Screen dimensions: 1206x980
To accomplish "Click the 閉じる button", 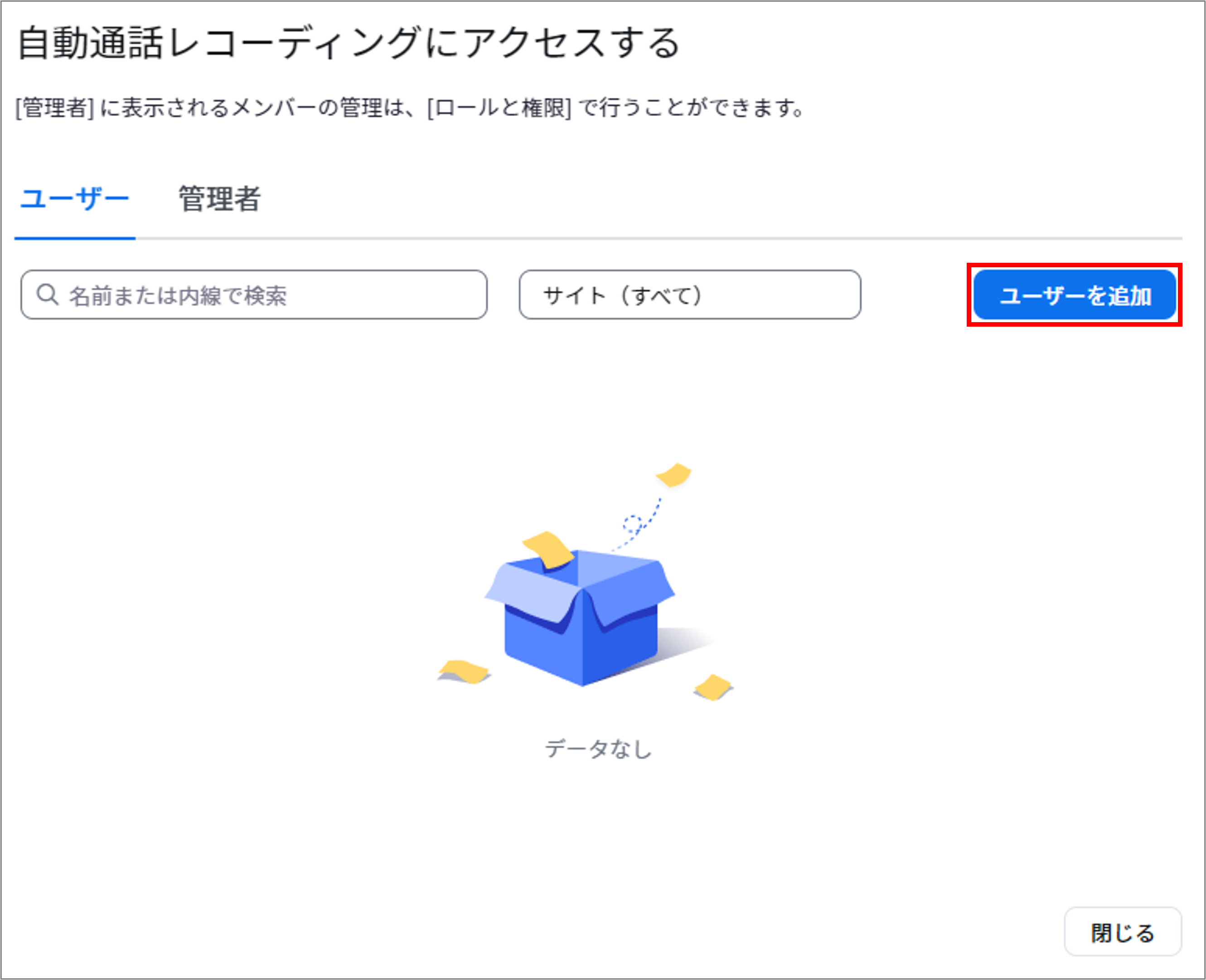I will point(1123,932).
